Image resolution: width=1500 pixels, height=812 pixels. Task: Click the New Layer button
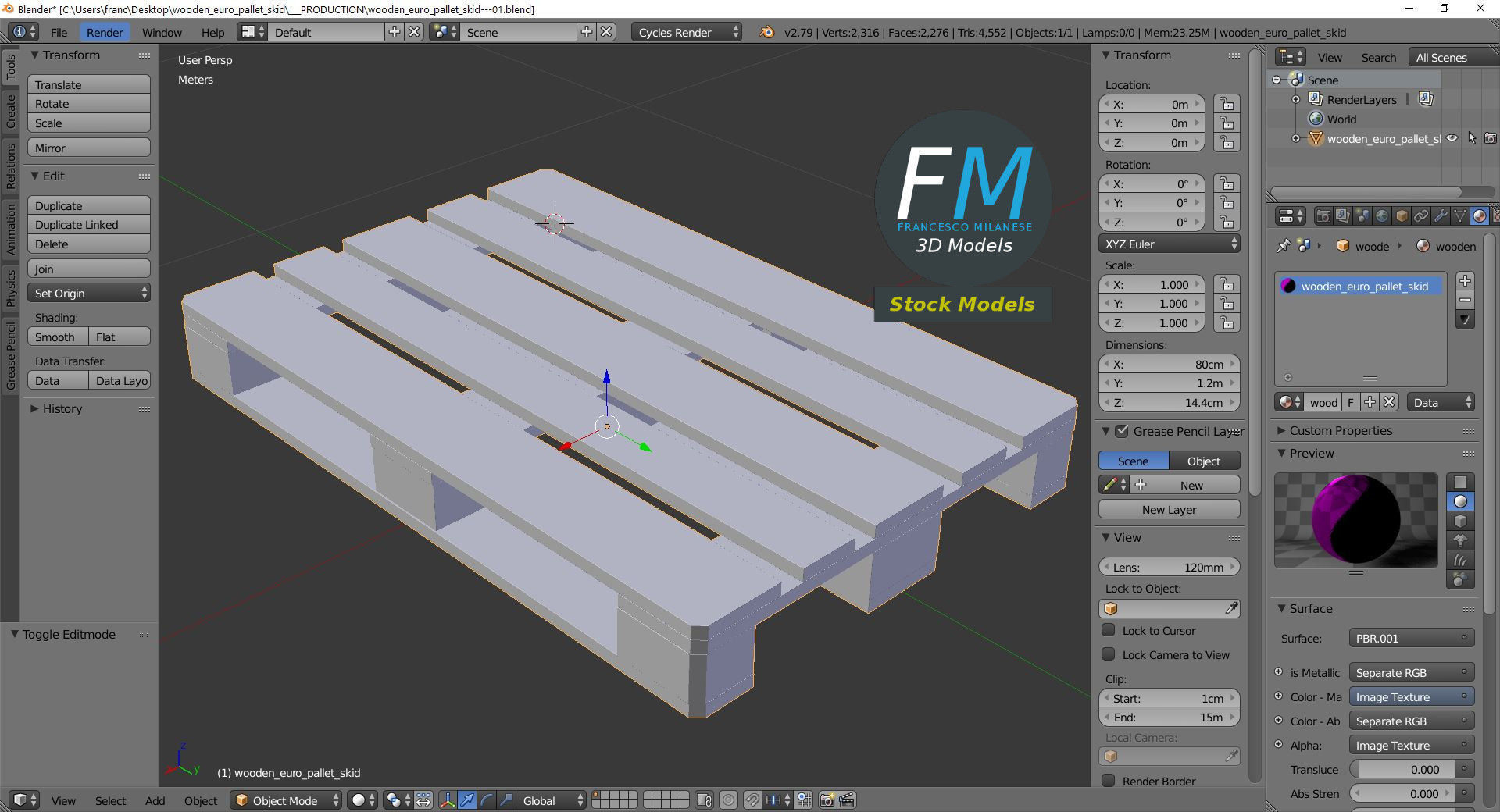click(x=1169, y=509)
